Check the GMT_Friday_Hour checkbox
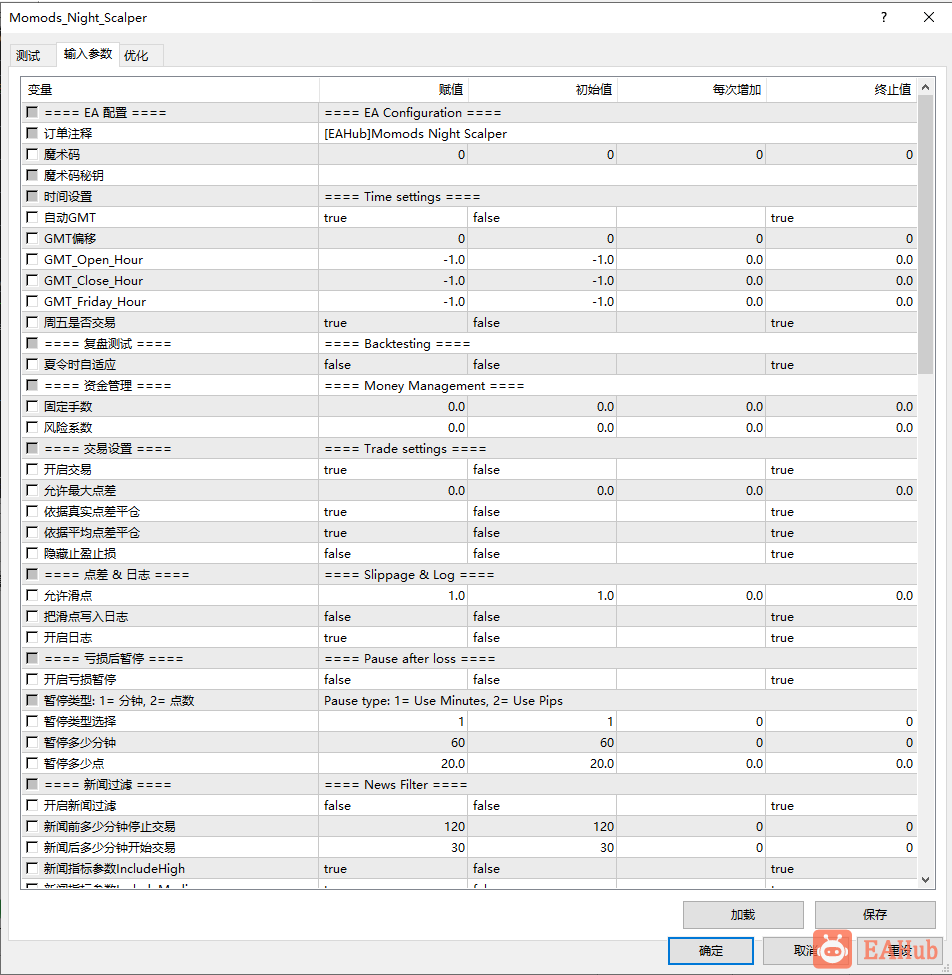 click(32, 302)
